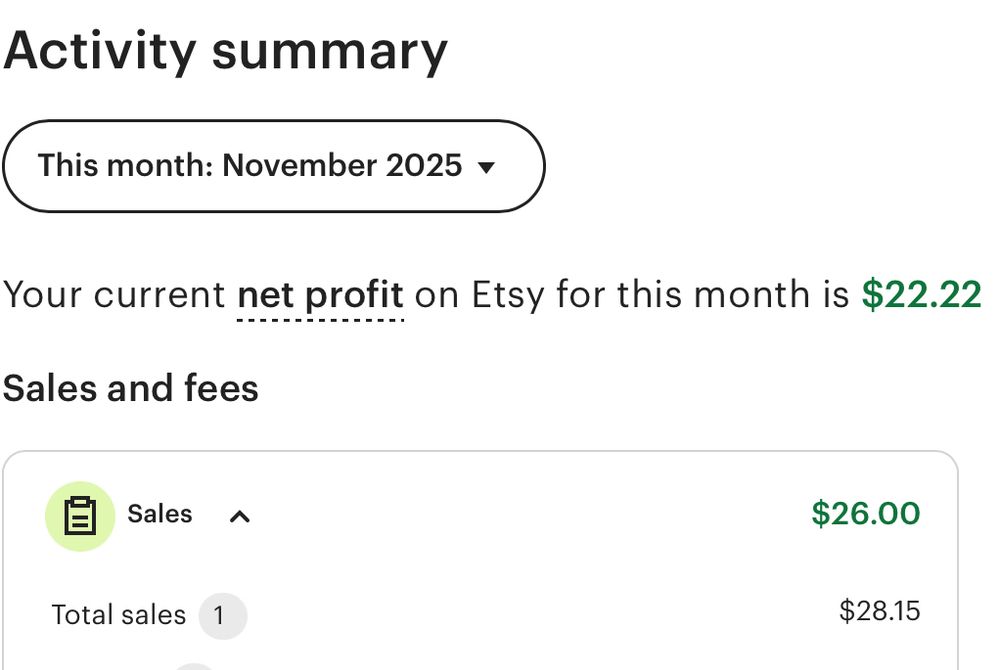Click the cut-off badge under Total sales
The width and height of the screenshot is (1000, 670).
pyautogui.click(x=195, y=665)
